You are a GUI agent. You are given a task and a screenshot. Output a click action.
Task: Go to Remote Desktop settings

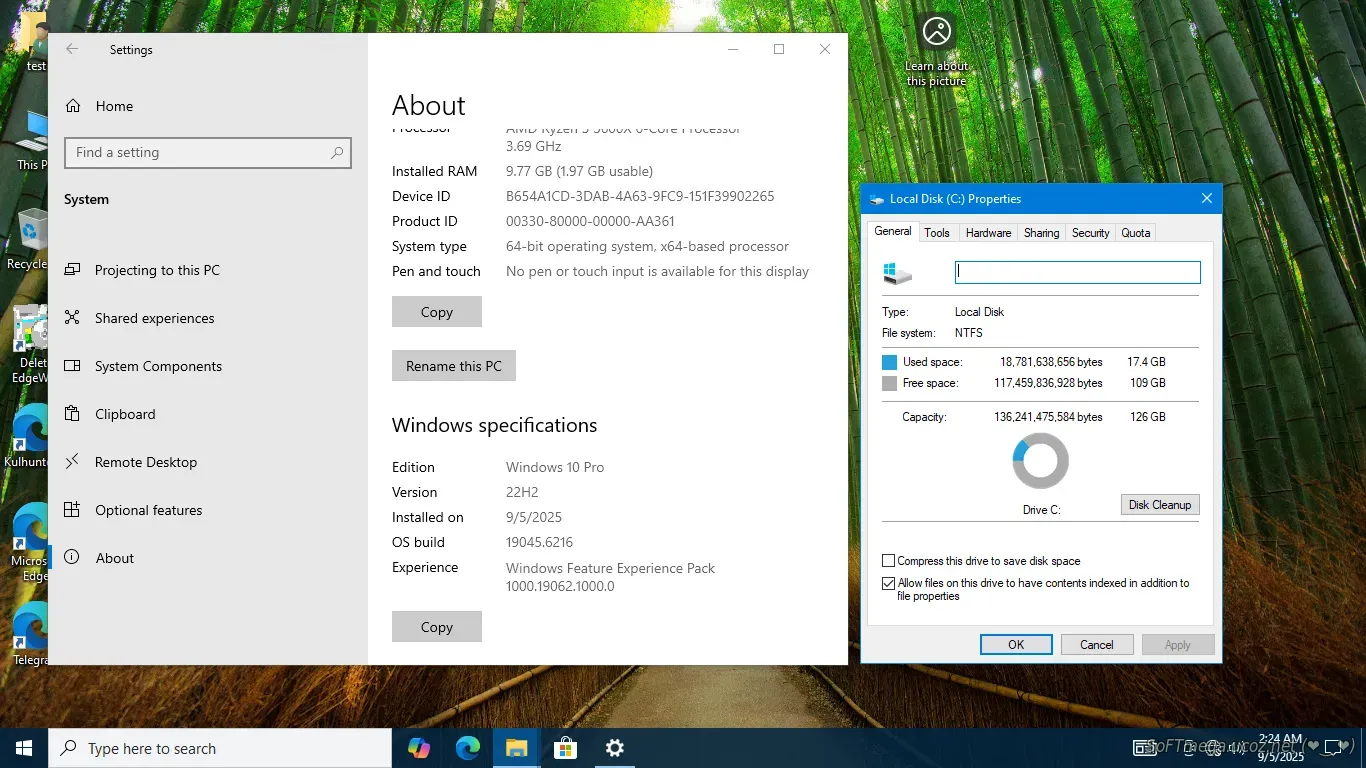(145, 462)
